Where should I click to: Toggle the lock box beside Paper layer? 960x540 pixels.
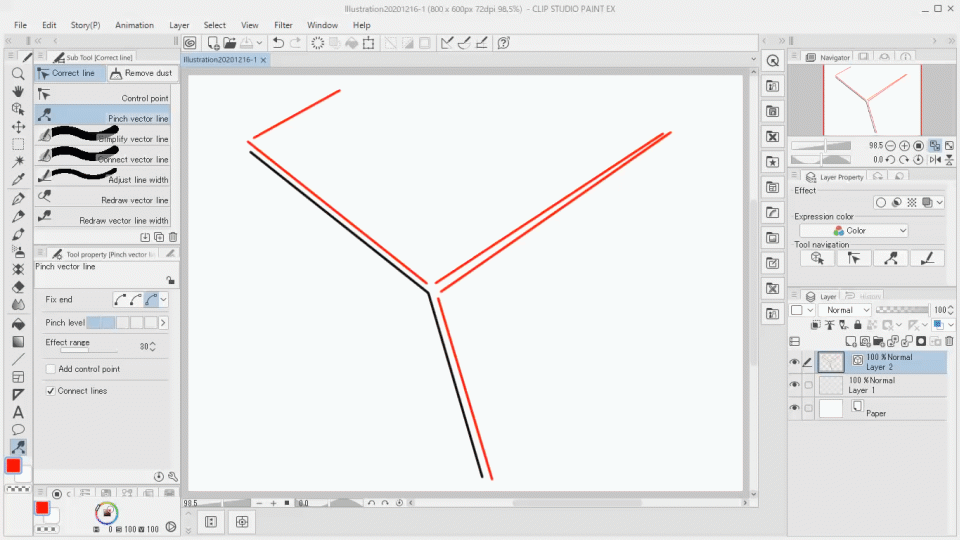click(x=808, y=408)
